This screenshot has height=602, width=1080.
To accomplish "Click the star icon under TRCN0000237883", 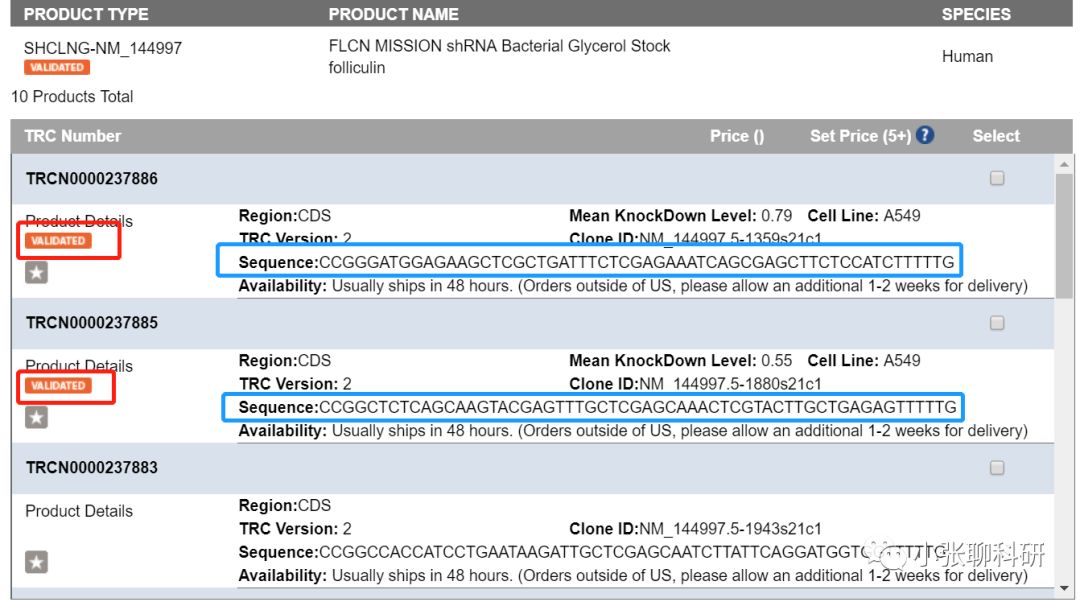I will 36,562.
